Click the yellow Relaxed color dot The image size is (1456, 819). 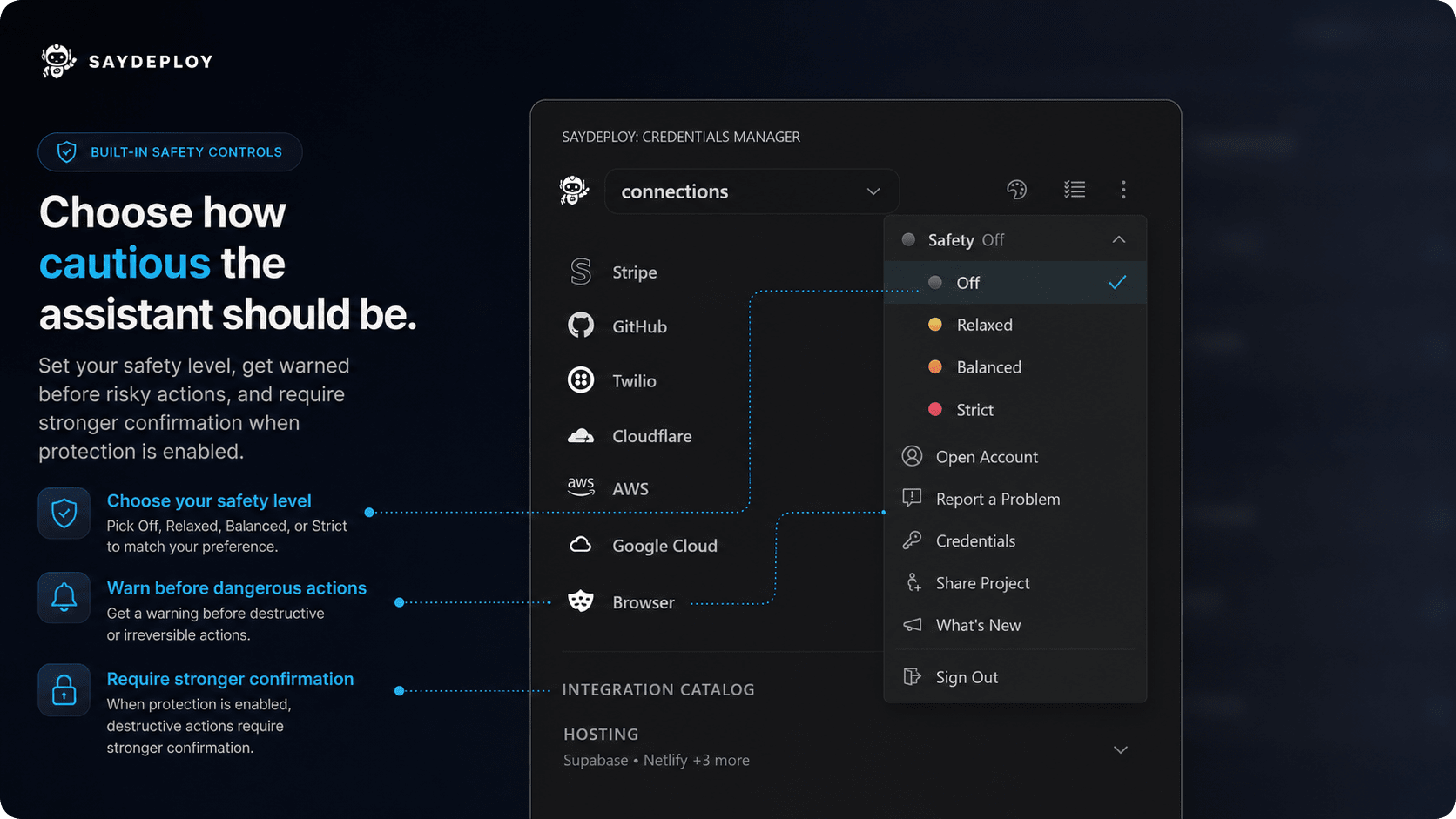click(935, 325)
